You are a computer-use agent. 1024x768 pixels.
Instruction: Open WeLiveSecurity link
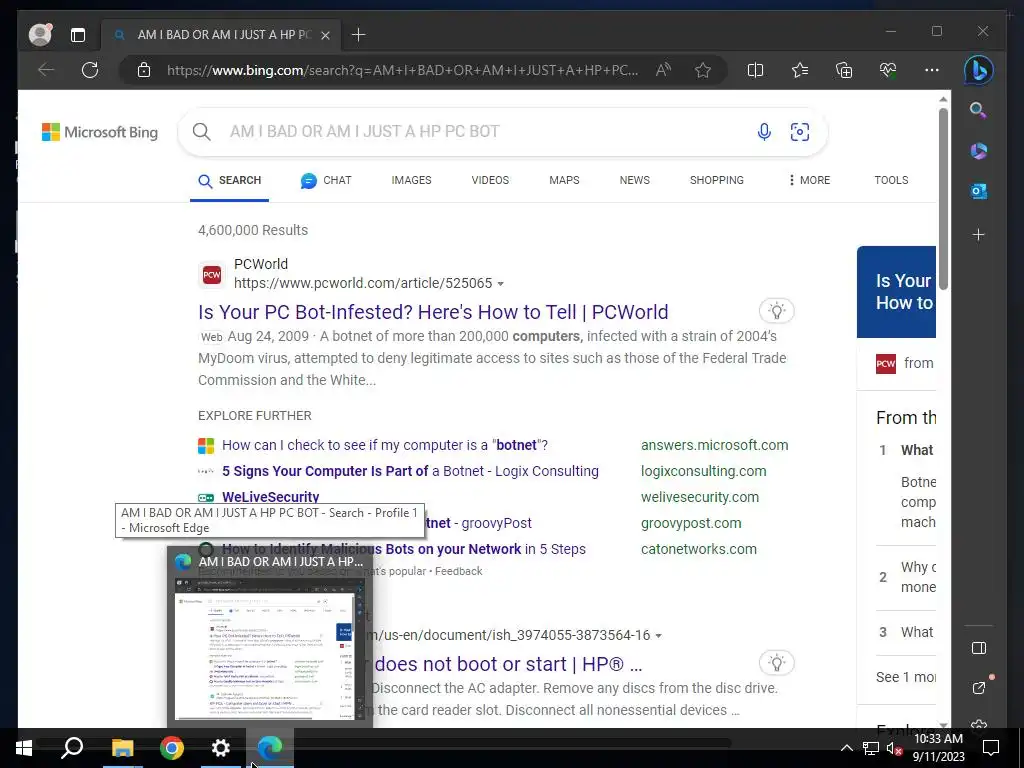point(270,497)
